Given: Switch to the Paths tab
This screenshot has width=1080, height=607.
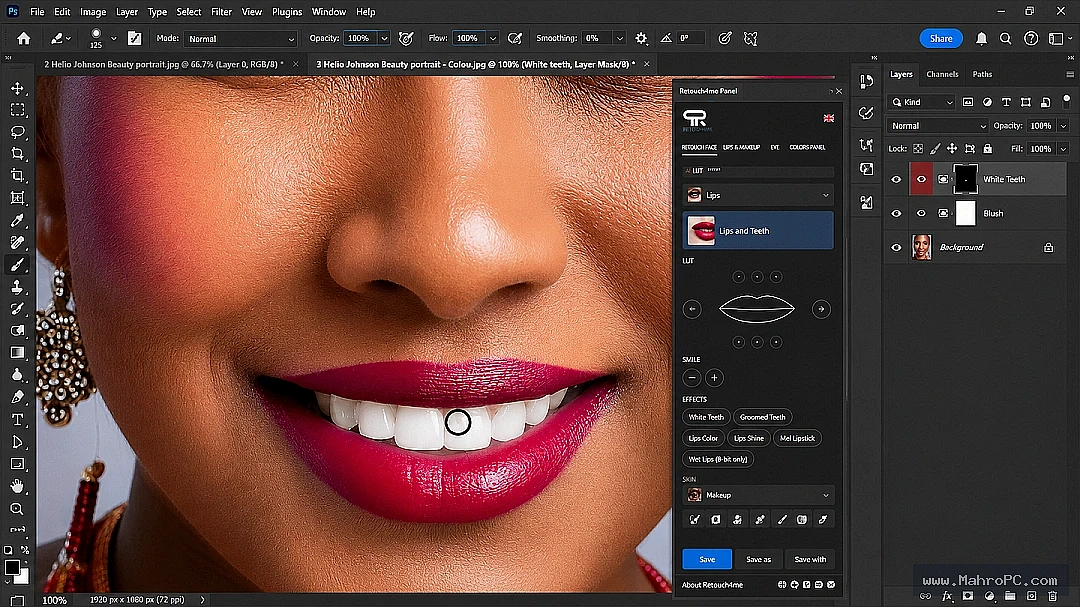Looking at the screenshot, I should [982, 74].
